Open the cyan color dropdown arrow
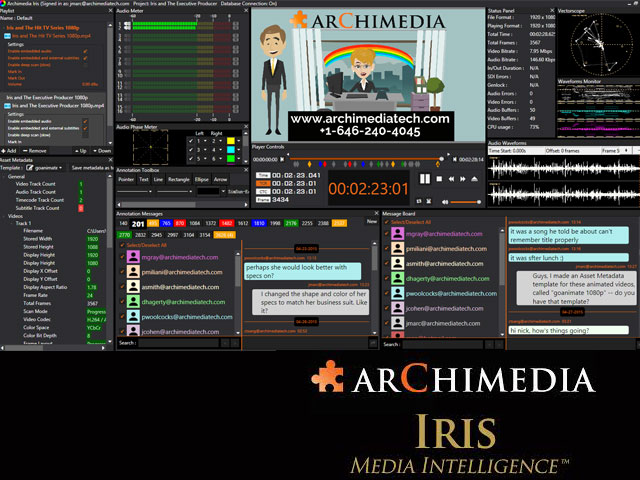Screen dimensions: 640x480 [239, 150]
